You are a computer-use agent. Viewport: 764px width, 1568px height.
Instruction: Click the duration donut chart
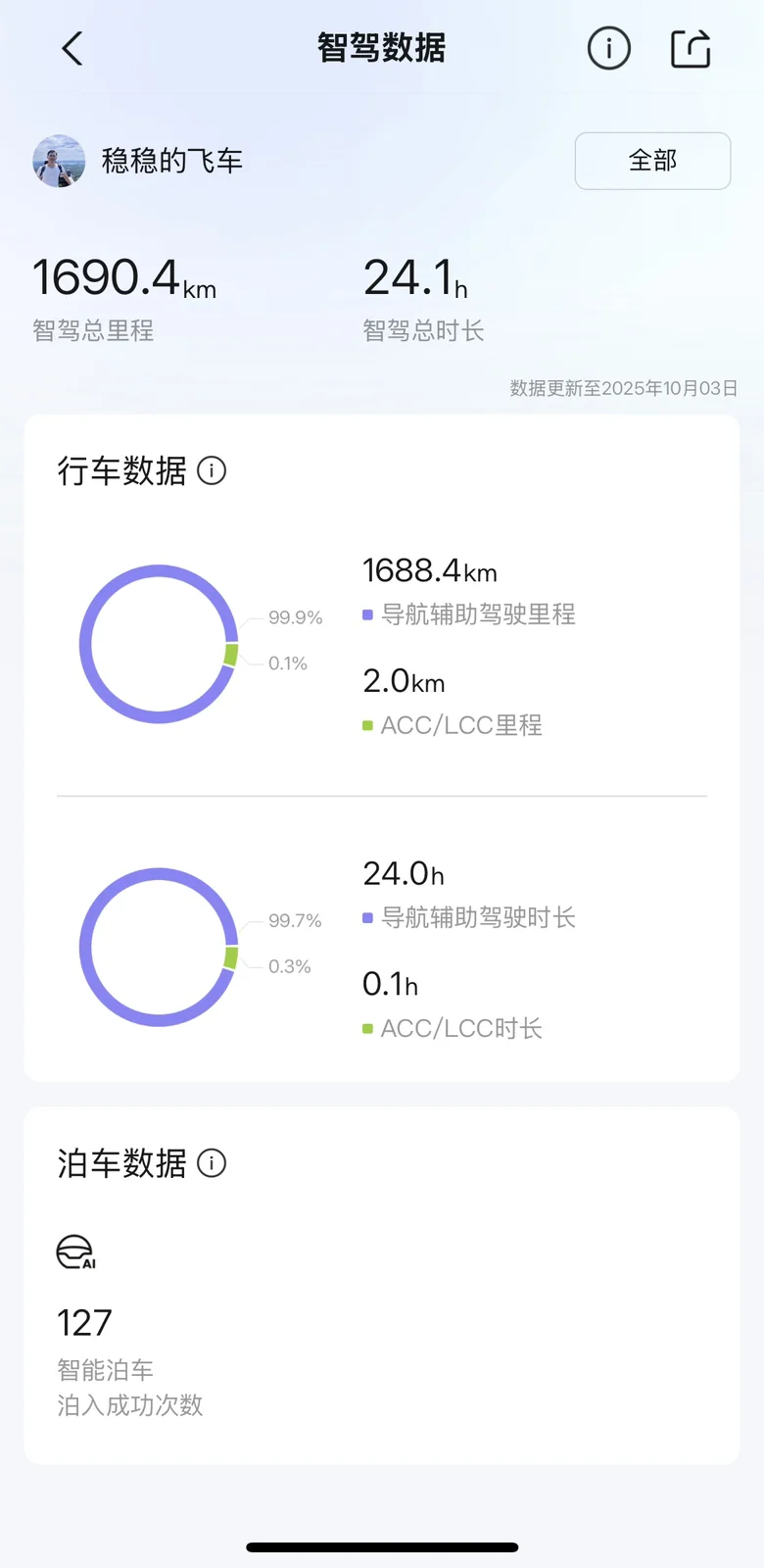[x=159, y=947]
